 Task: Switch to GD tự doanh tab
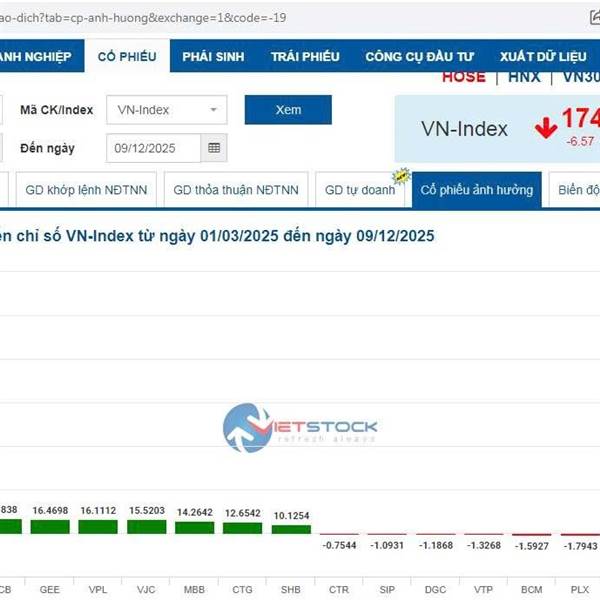pyautogui.click(x=360, y=190)
